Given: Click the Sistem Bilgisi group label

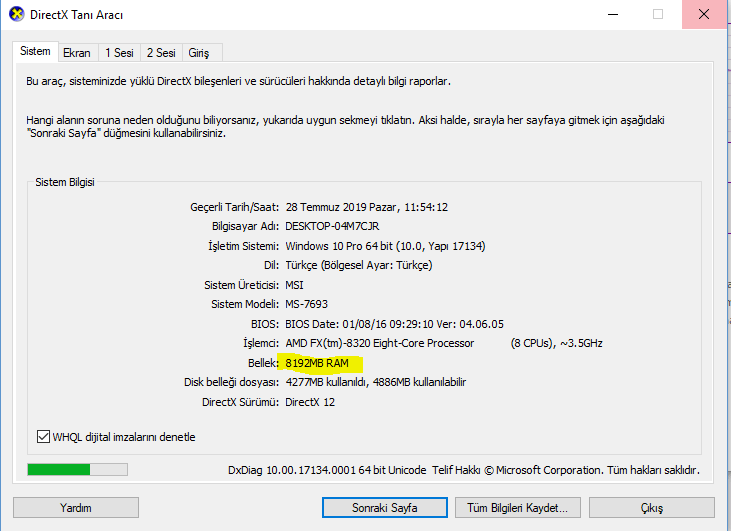Looking at the screenshot, I should click(x=65, y=182).
